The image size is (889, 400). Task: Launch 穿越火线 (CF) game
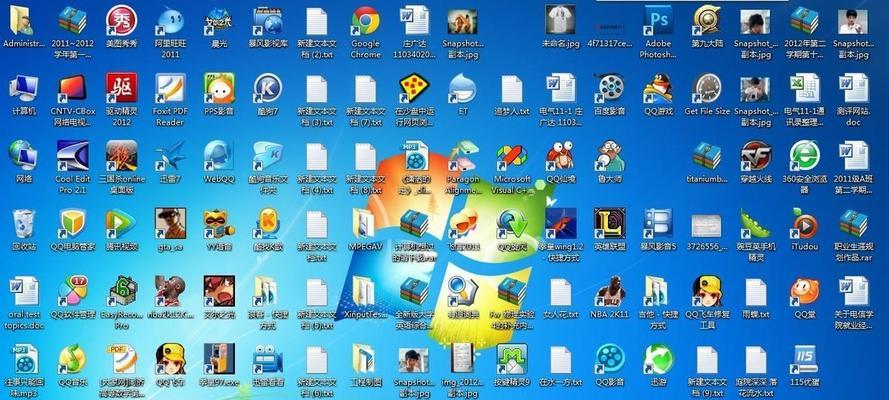point(756,156)
